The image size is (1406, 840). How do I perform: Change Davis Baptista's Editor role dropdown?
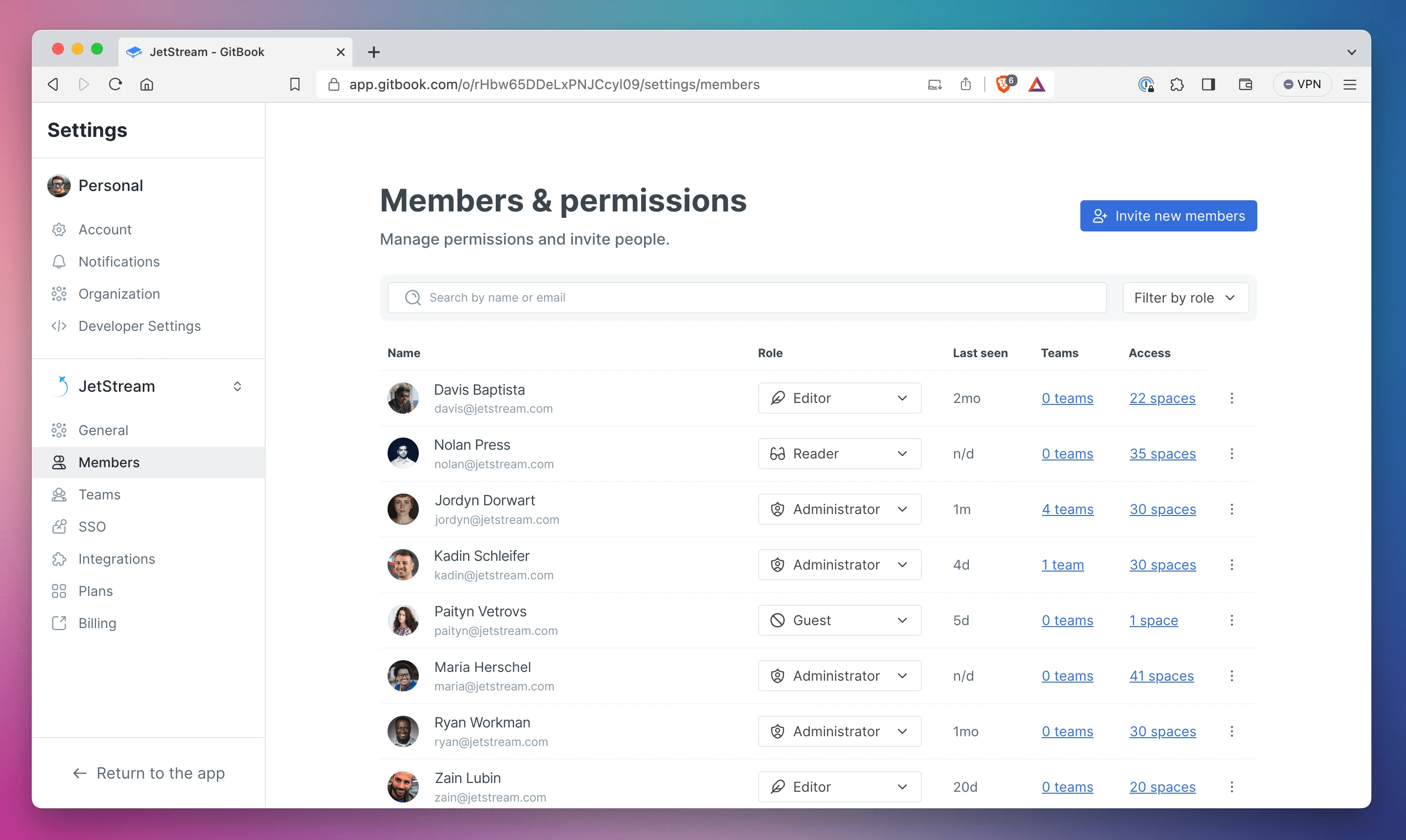click(839, 398)
